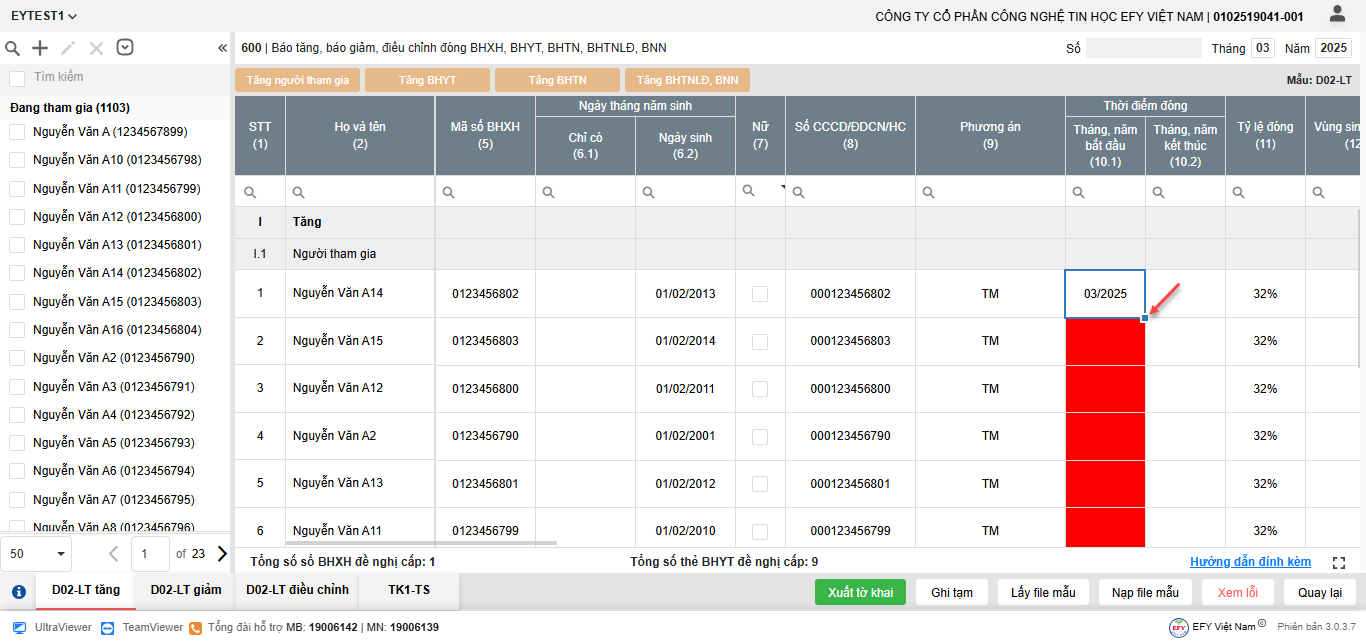
Task: Toggle Nữ checkbox for Nguyễn Văn A14
Action: (x=760, y=294)
